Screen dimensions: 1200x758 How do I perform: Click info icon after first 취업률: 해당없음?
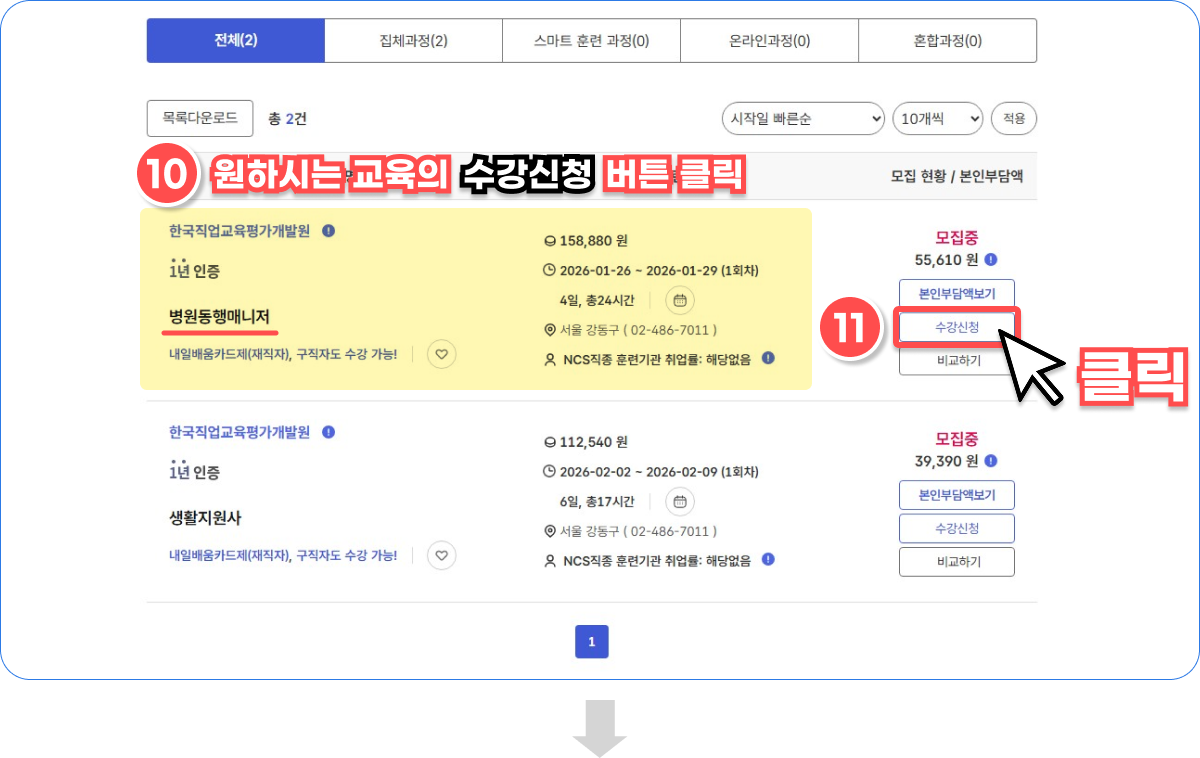tap(768, 358)
